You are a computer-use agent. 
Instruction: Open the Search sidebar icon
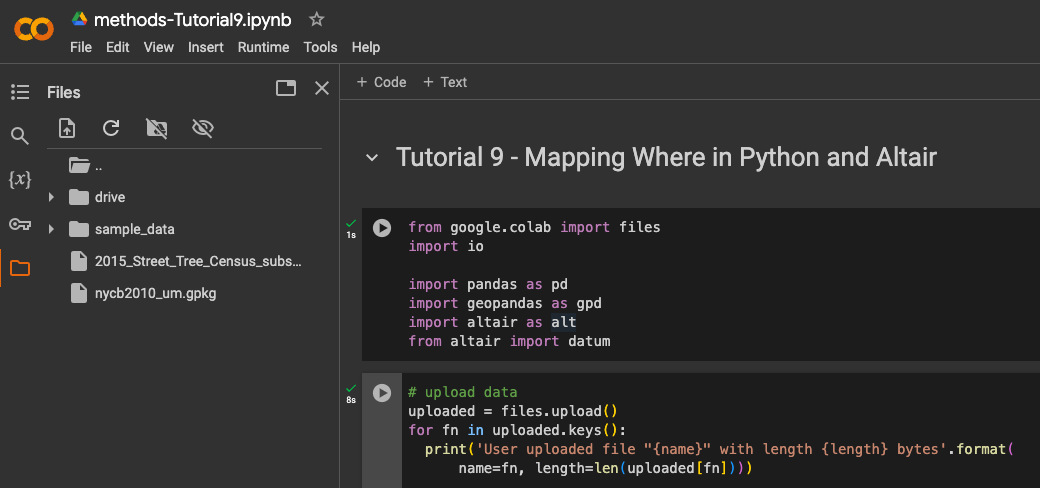(20, 136)
